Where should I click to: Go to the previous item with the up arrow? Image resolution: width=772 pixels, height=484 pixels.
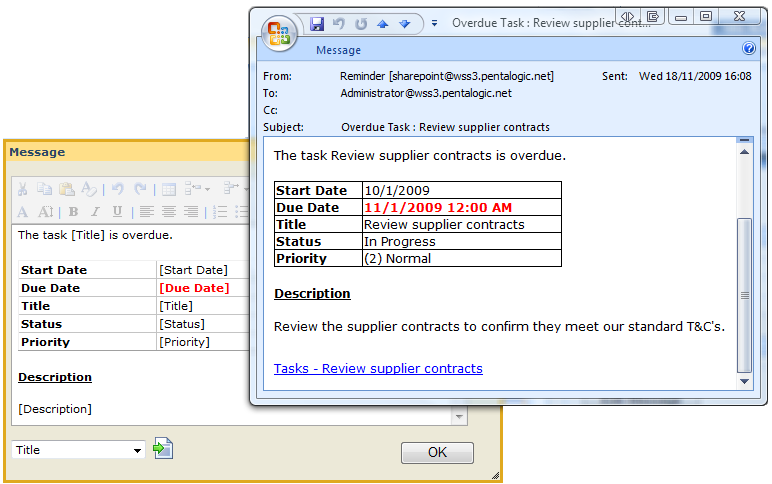(383, 24)
